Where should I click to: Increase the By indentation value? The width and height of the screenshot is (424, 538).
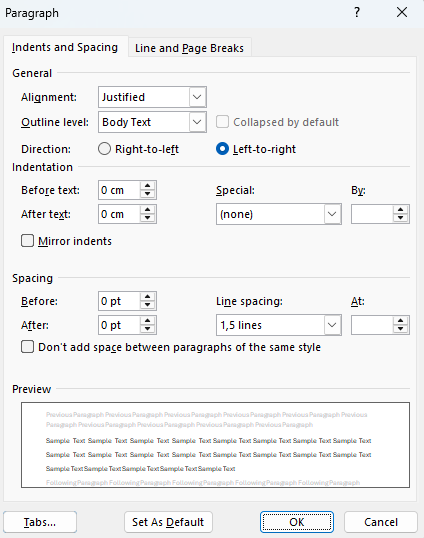click(401, 210)
